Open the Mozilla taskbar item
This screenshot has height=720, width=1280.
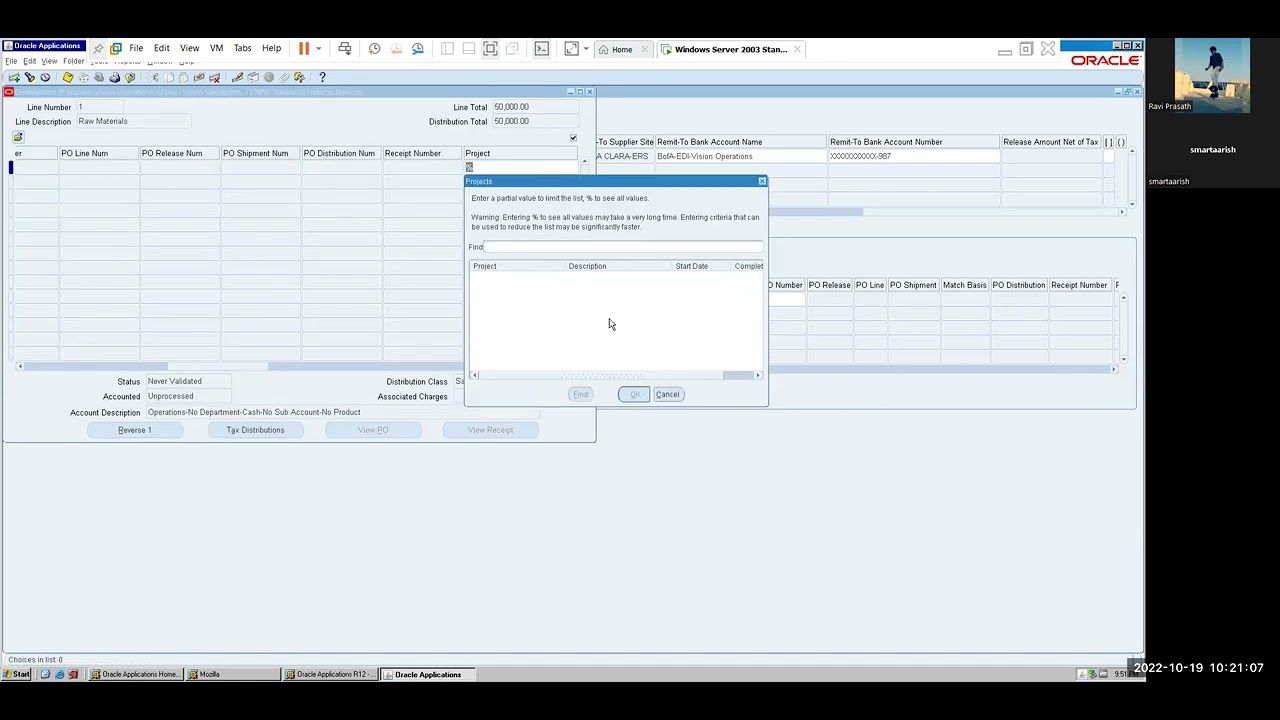[x=233, y=674]
